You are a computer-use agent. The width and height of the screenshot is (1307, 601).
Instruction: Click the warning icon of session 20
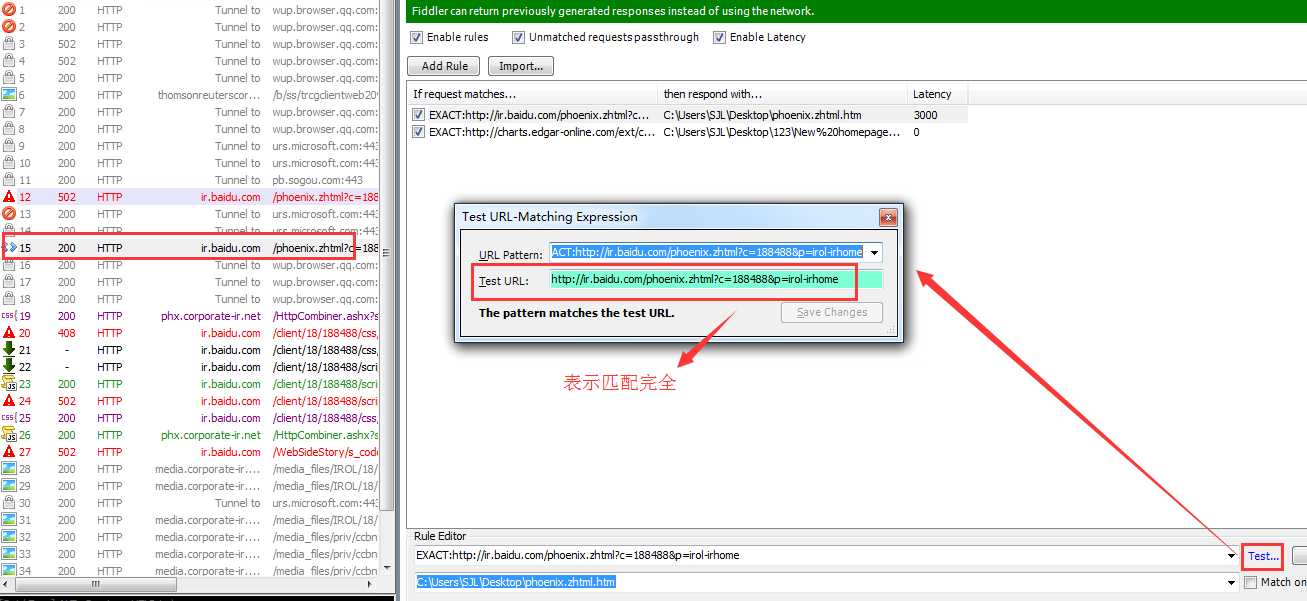[x=9, y=333]
